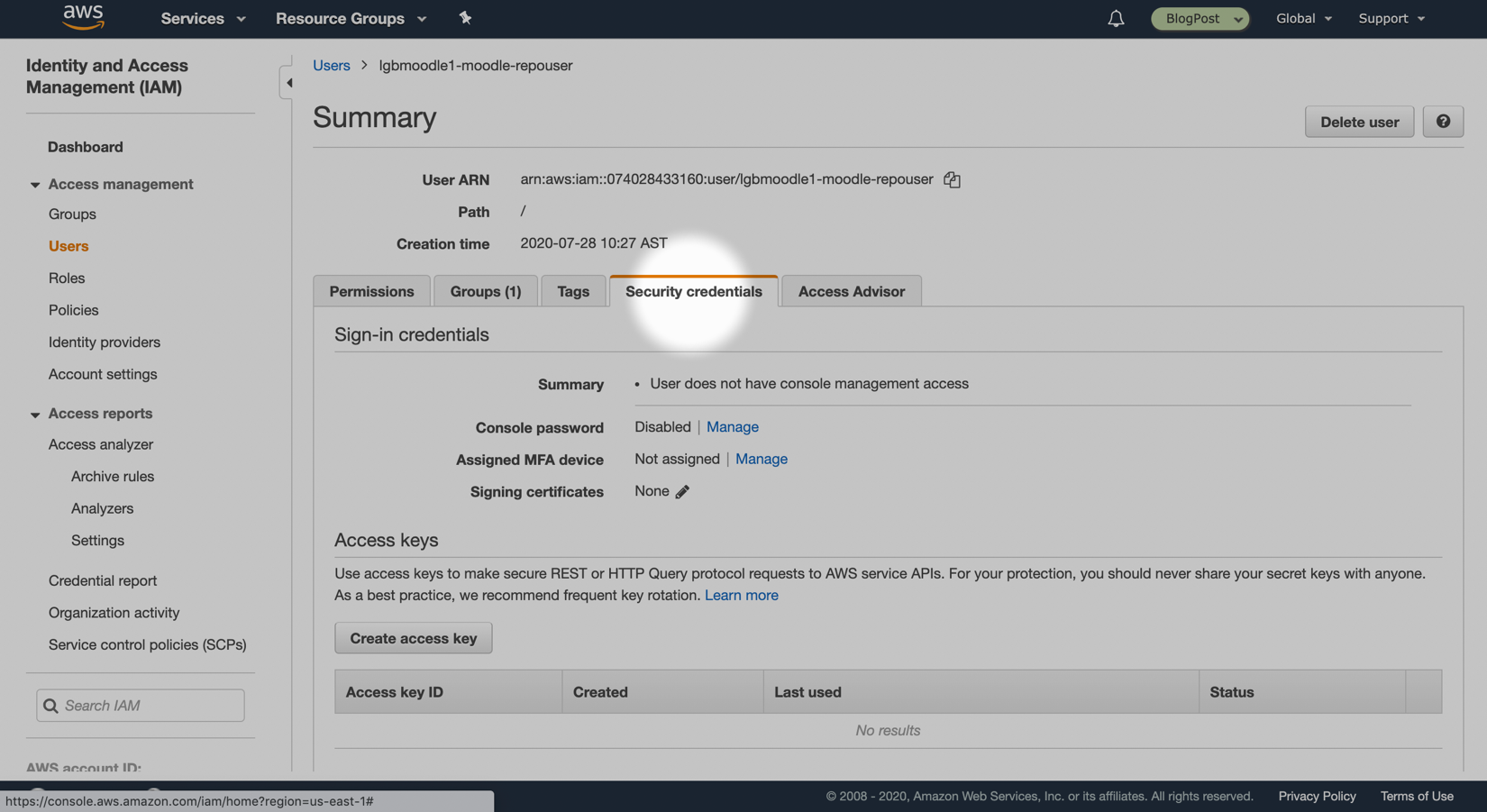Screen dimensions: 1487x812
Task: Open Service control policies (SCPs)
Action: coord(148,645)
